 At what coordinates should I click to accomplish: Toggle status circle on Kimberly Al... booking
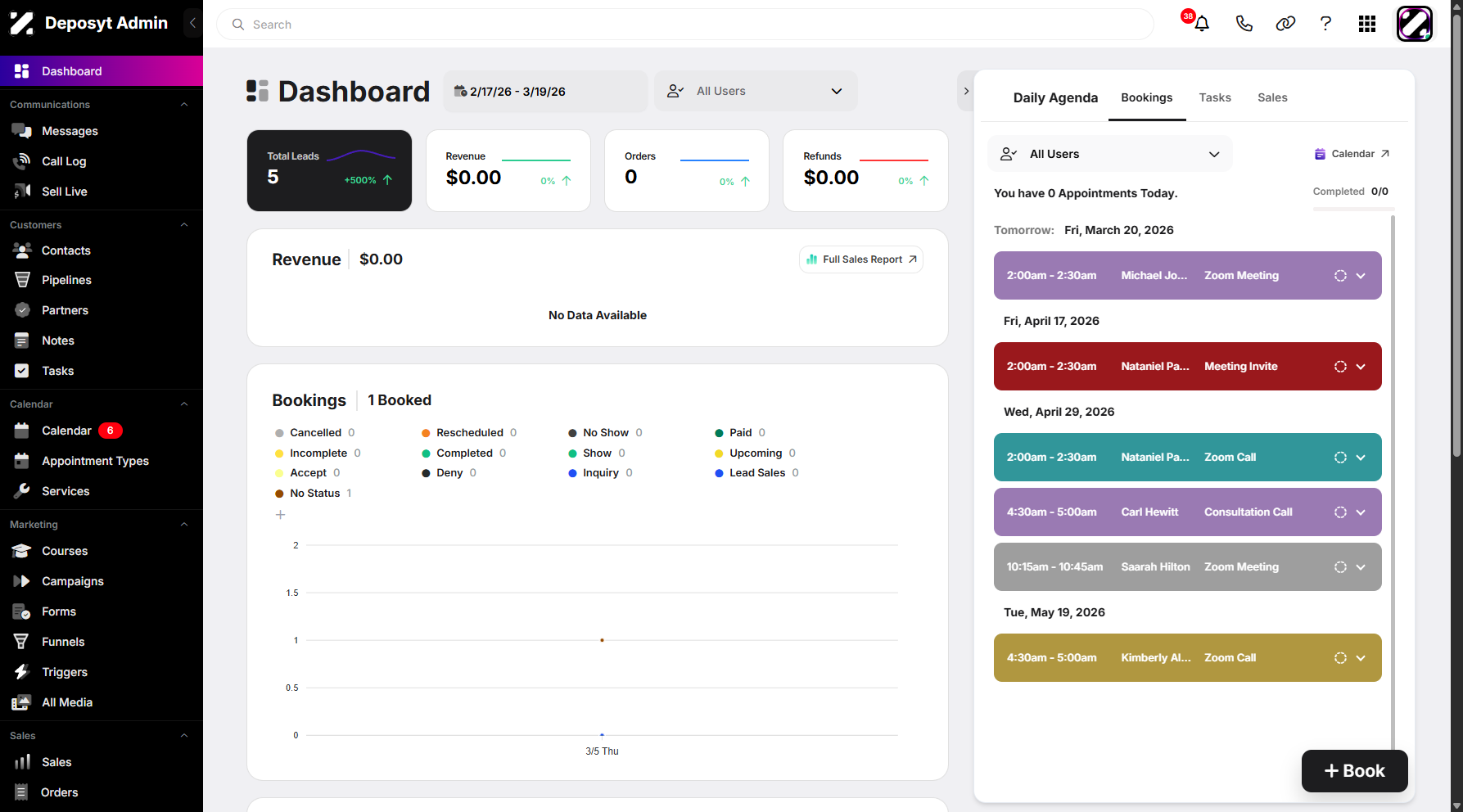[1340, 658]
